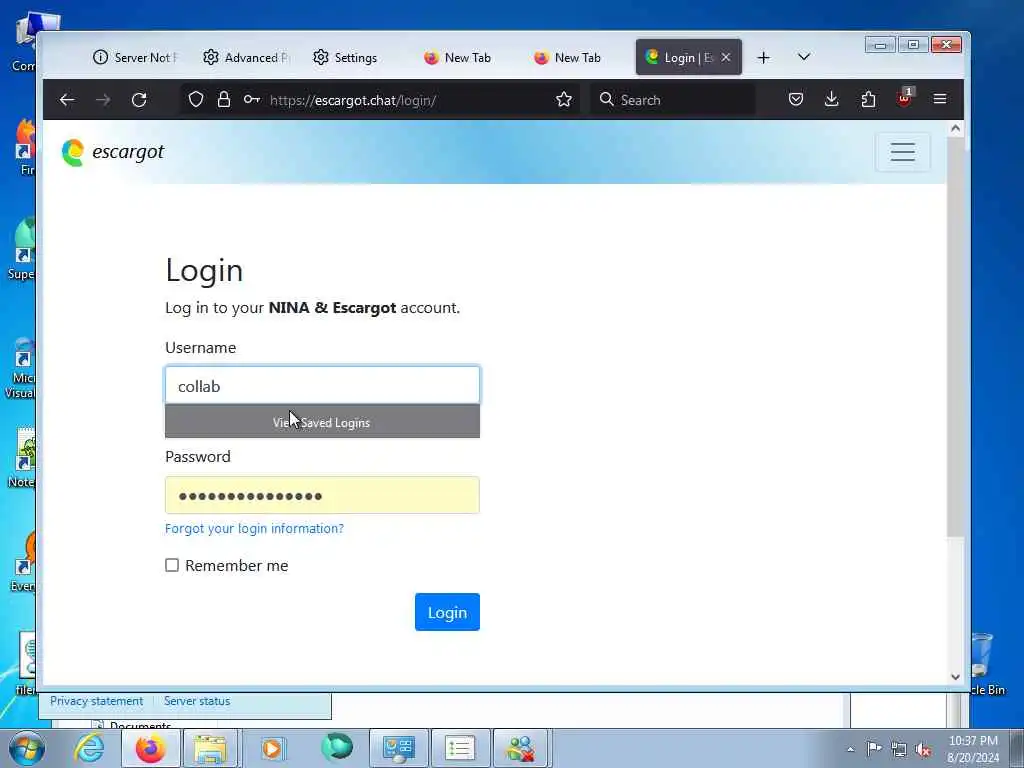The height and width of the screenshot is (768, 1024).
Task: Click the address bar URL
Action: pyautogui.click(x=353, y=100)
